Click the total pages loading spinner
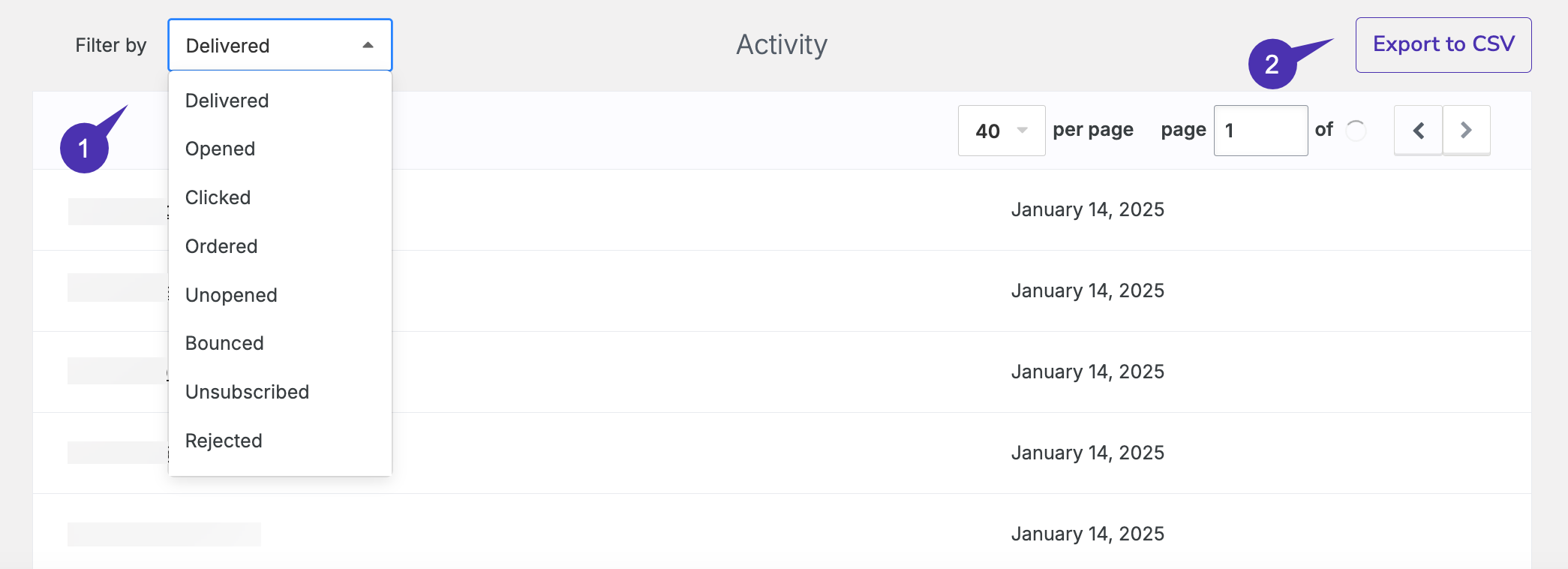 point(1356,131)
